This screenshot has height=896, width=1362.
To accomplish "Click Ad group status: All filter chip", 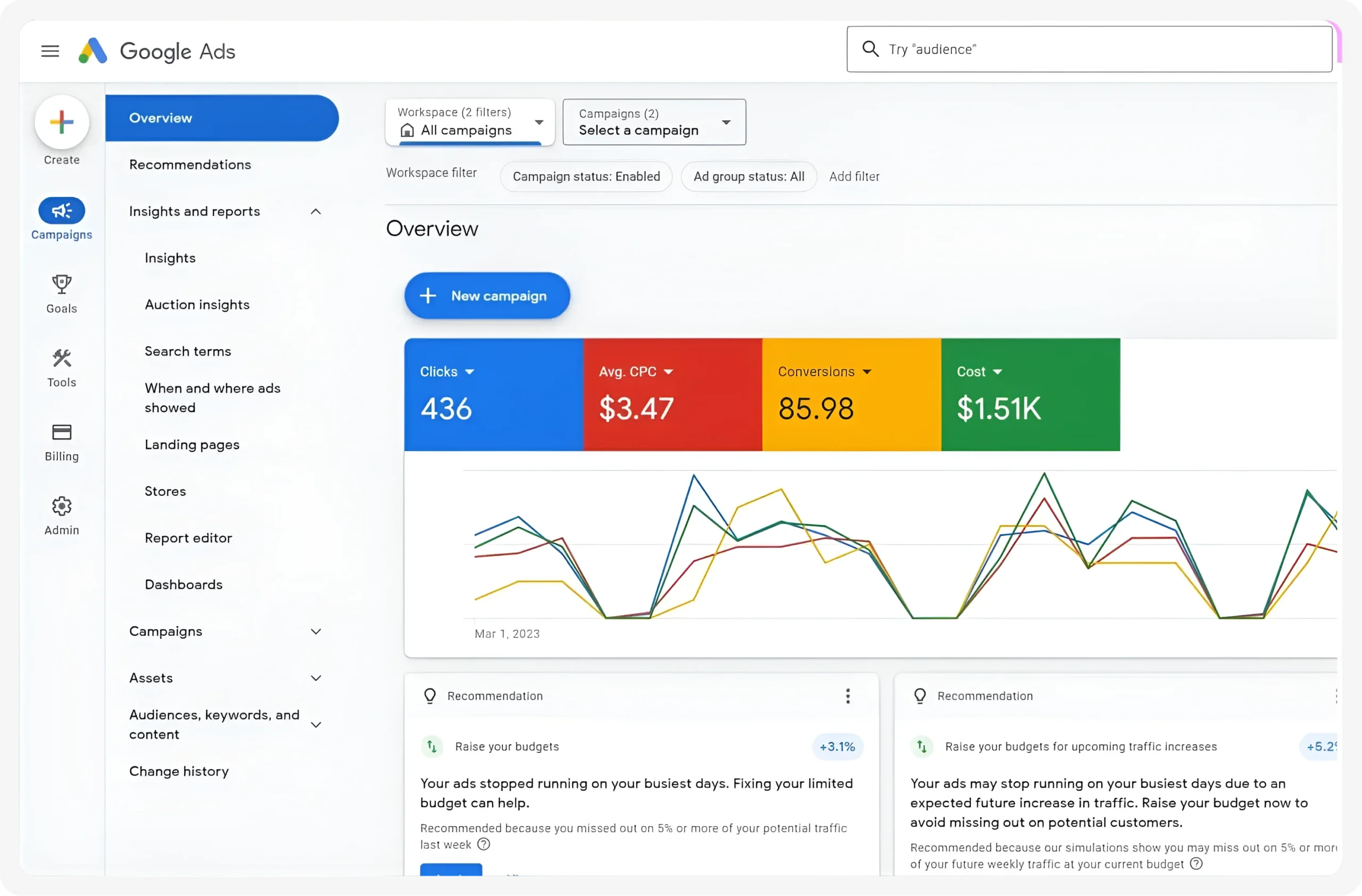I will (749, 176).
